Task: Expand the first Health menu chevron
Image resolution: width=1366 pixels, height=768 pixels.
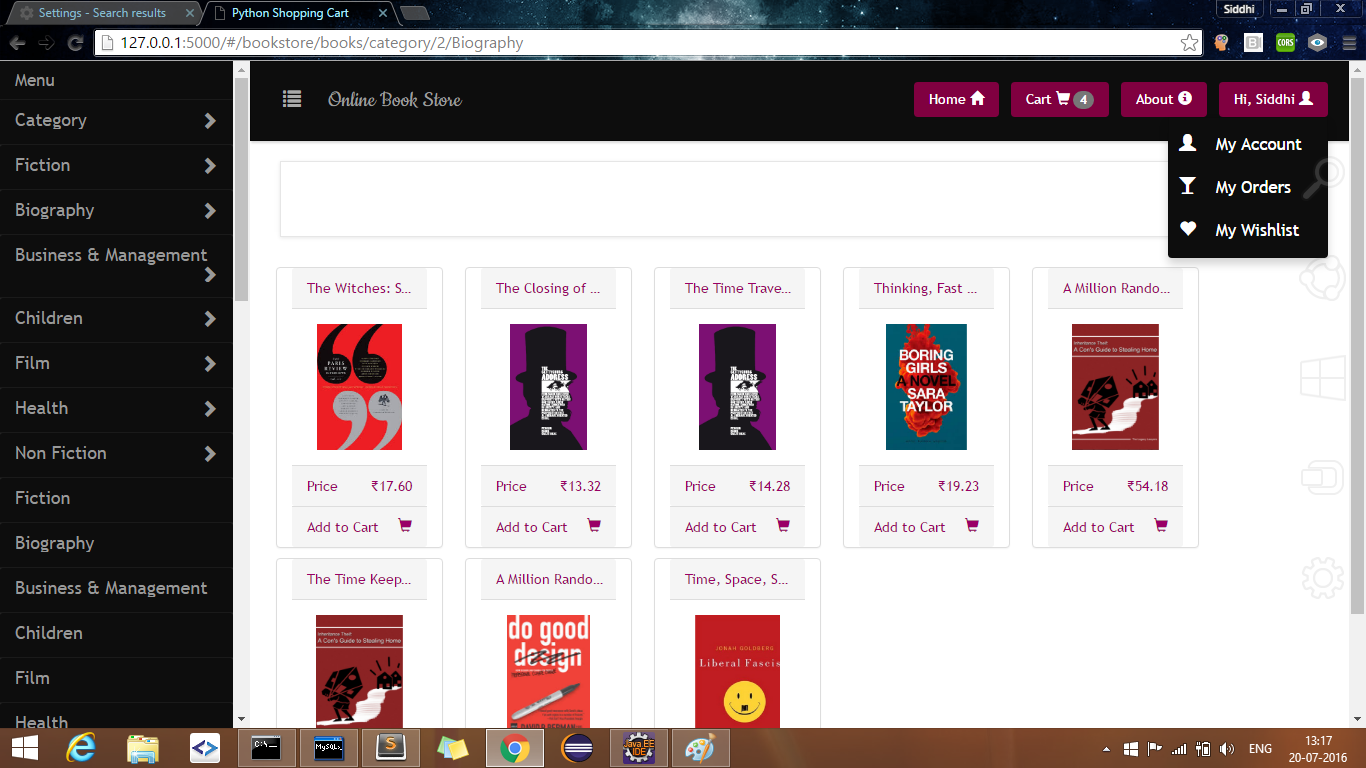Action: [x=210, y=409]
